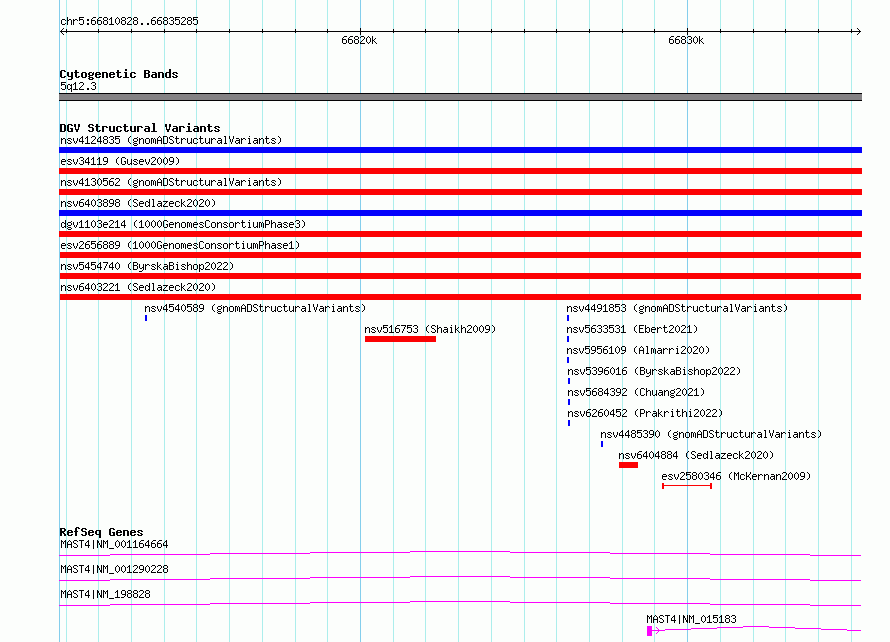Click the nsv6404884 short red bar
This screenshot has width=890, height=642.
click(628, 465)
